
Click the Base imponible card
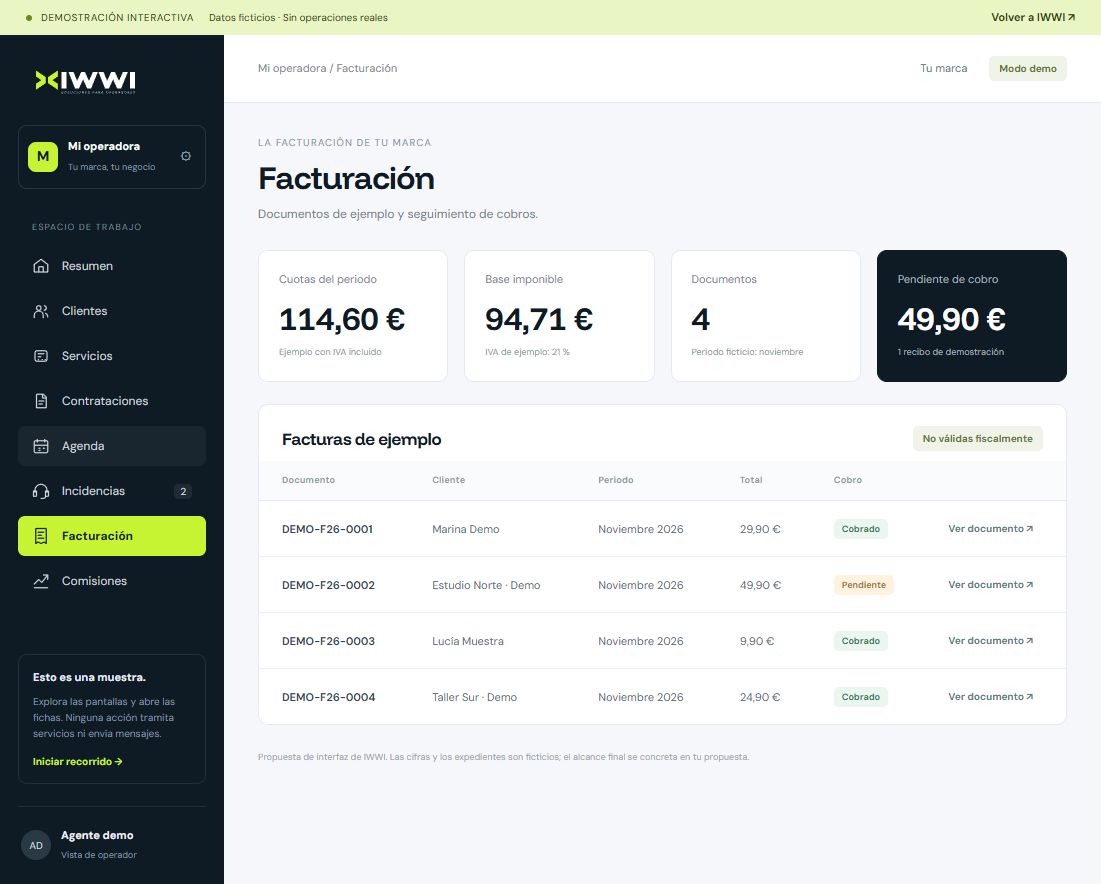(559, 316)
